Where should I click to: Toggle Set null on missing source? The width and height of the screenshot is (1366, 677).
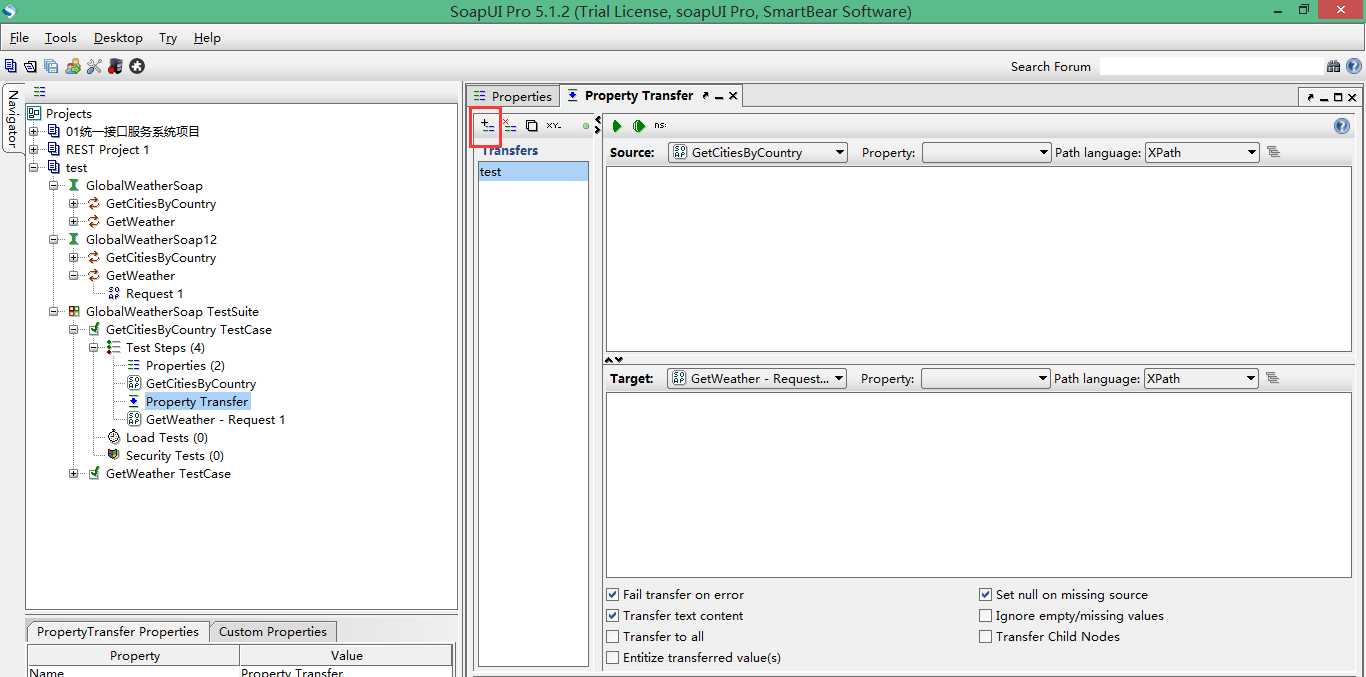pos(986,594)
